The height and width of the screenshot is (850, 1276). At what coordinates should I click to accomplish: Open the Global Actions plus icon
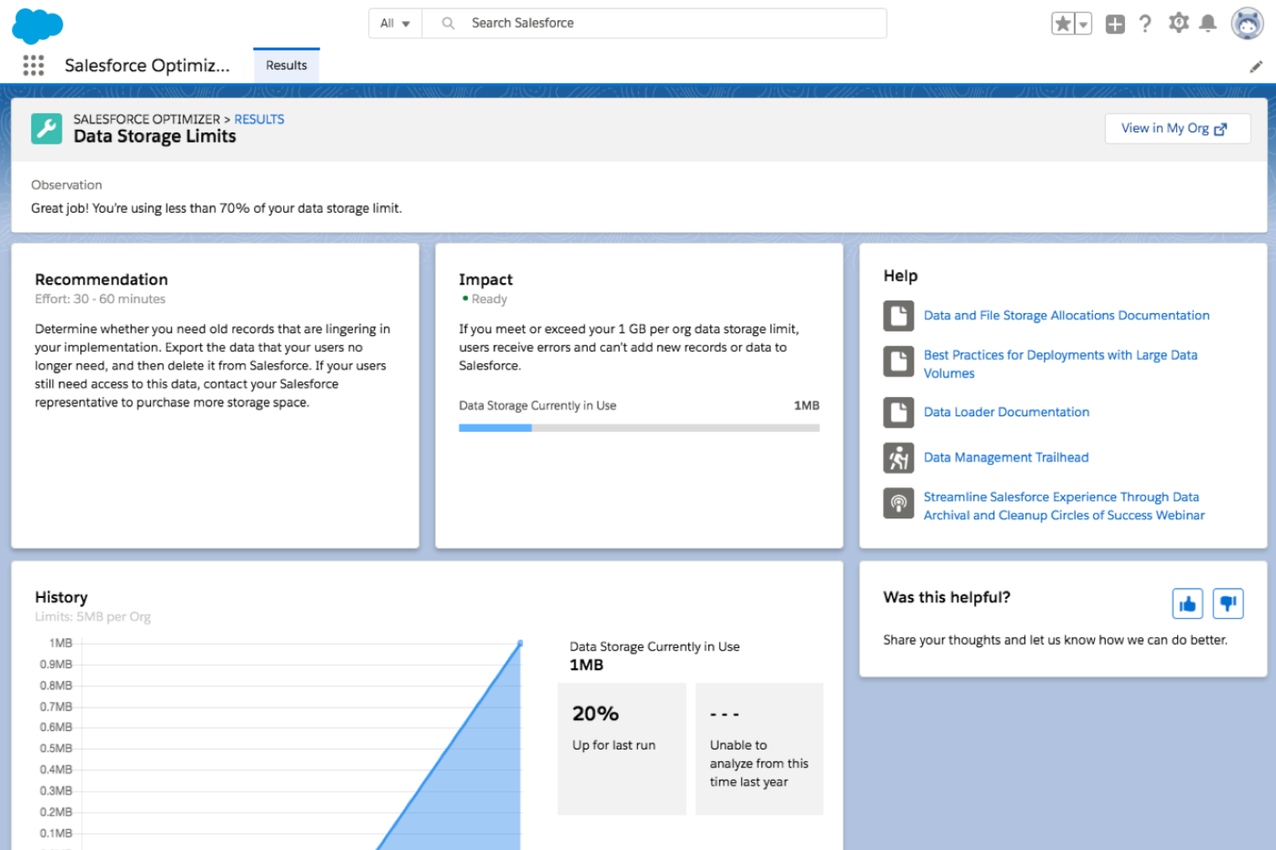[x=1115, y=24]
